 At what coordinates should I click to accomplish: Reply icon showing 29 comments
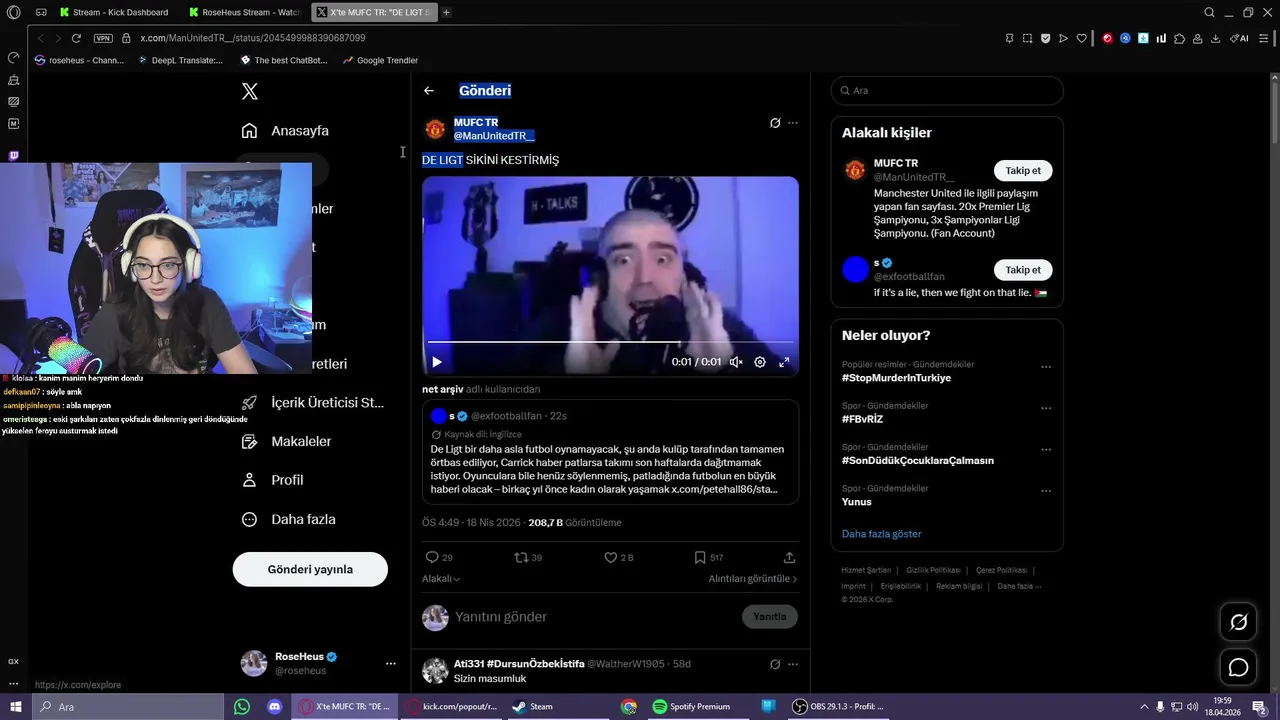pyautogui.click(x=439, y=557)
